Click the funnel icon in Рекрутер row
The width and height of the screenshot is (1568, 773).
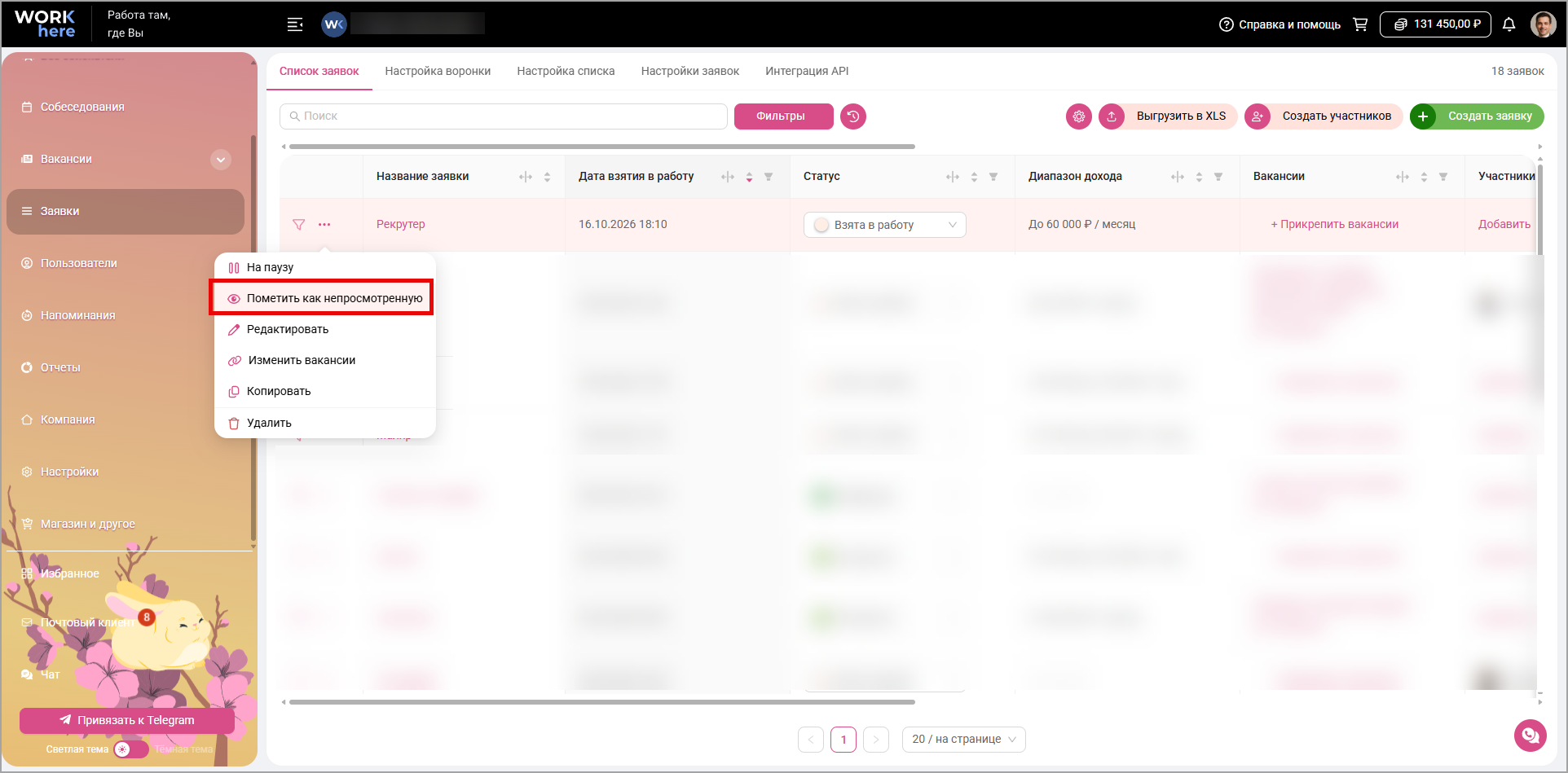pos(299,224)
